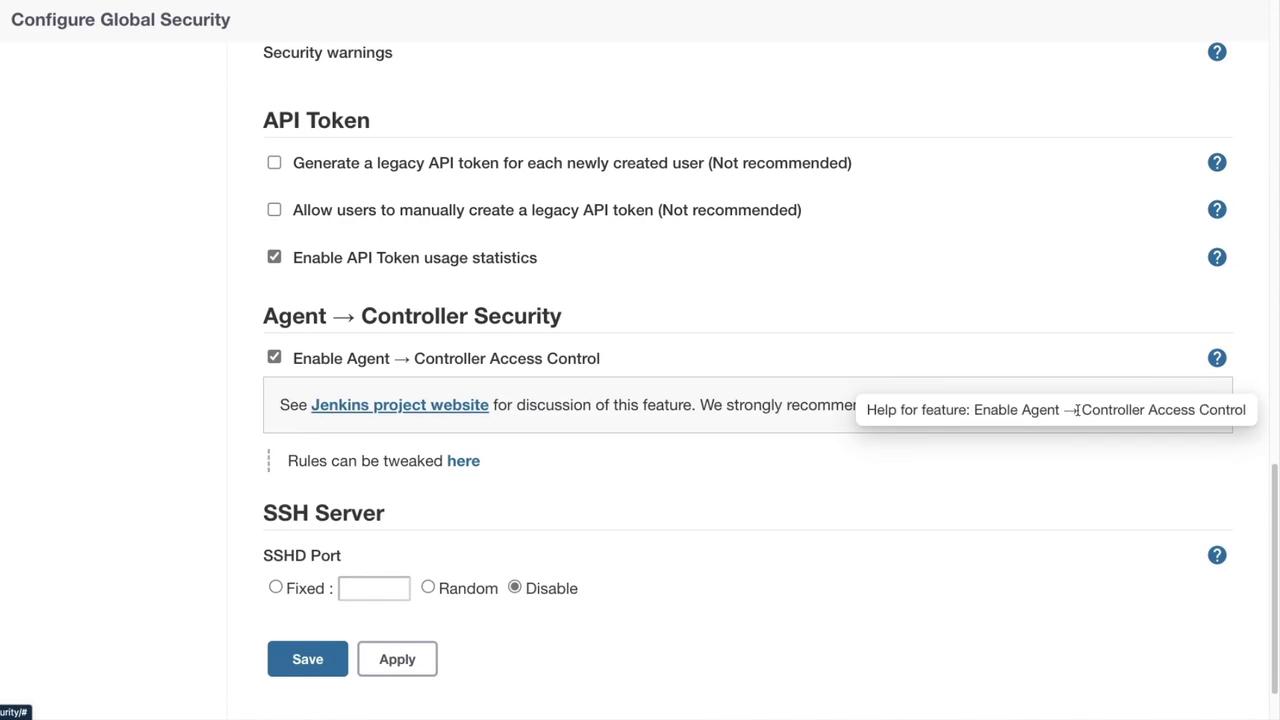Open help for Agent Controller Access Control
The height and width of the screenshot is (720, 1280).
[1217, 358]
